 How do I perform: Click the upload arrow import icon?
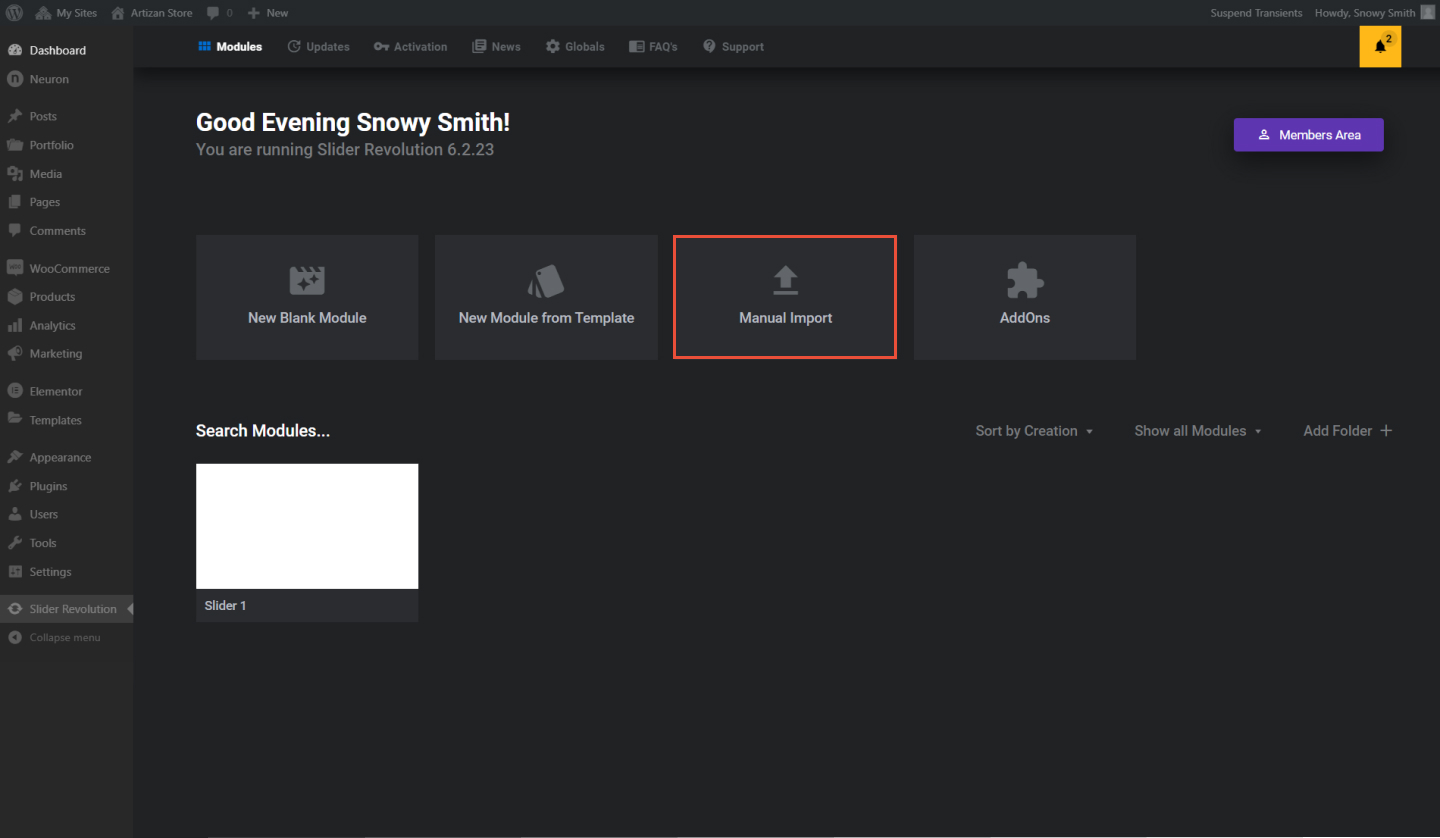786,281
